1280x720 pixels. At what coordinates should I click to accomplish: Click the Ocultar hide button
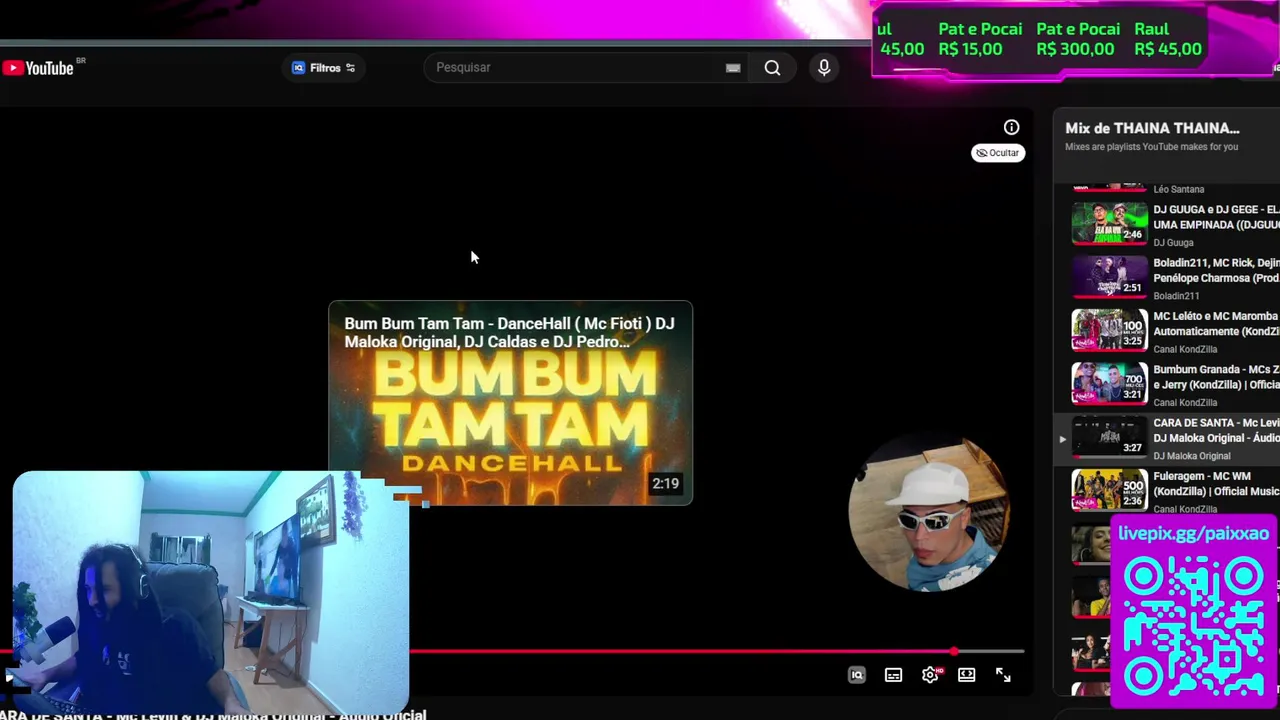[998, 153]
